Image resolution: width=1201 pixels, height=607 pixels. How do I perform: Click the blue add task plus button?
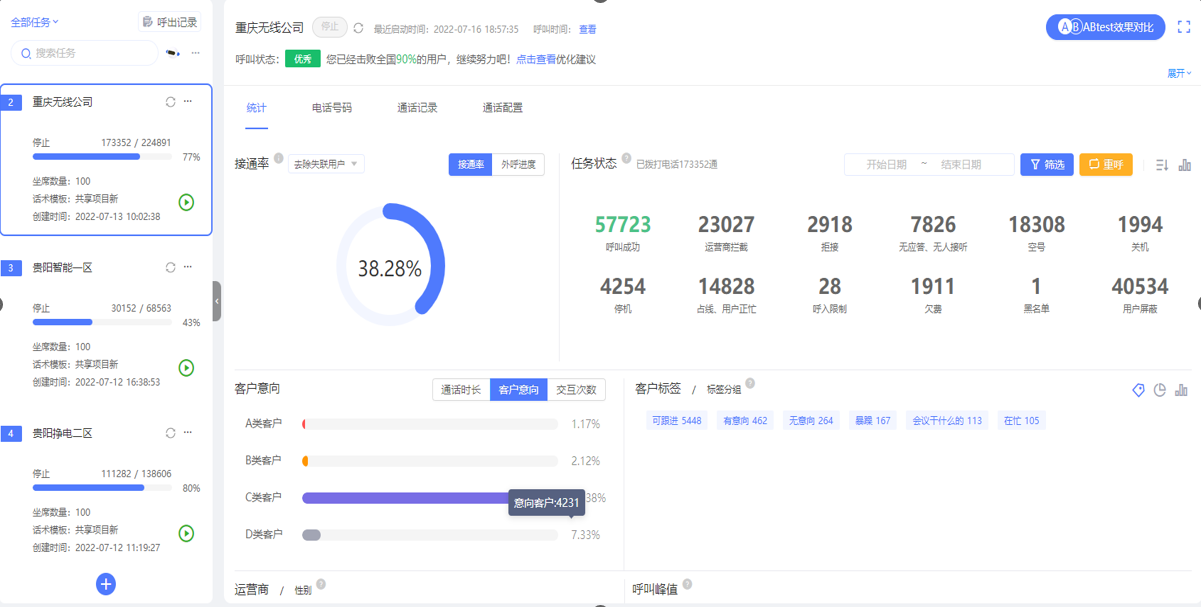click(x=106, y=584)
